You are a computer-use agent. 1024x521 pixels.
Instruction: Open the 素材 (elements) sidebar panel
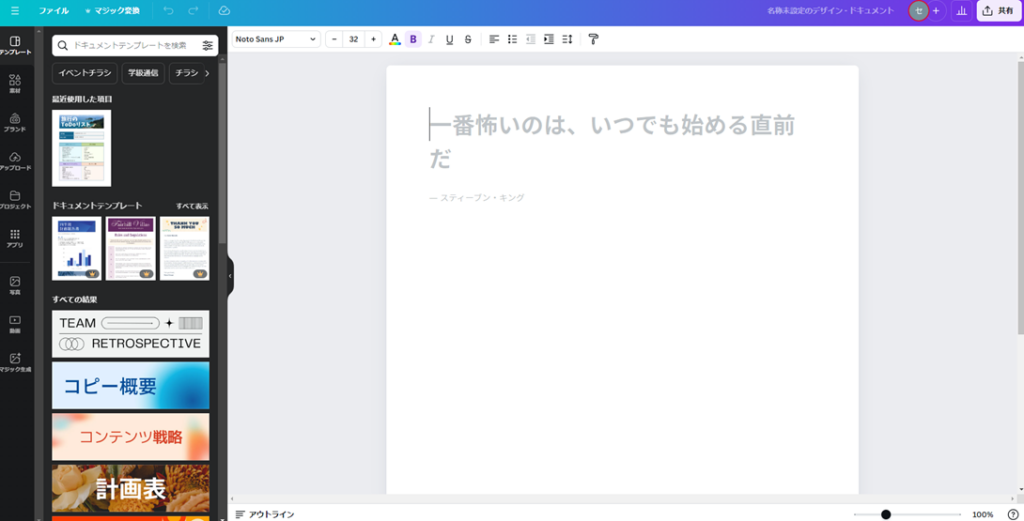click(x=15, y=83)
